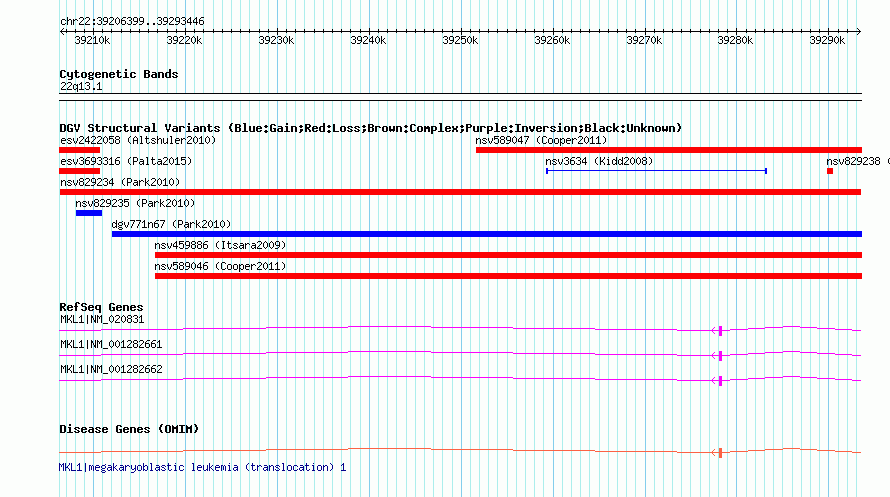Click the nsv3634 (Kidd2008) label
This screenshot has height=497, width=890.
[599, 161]
